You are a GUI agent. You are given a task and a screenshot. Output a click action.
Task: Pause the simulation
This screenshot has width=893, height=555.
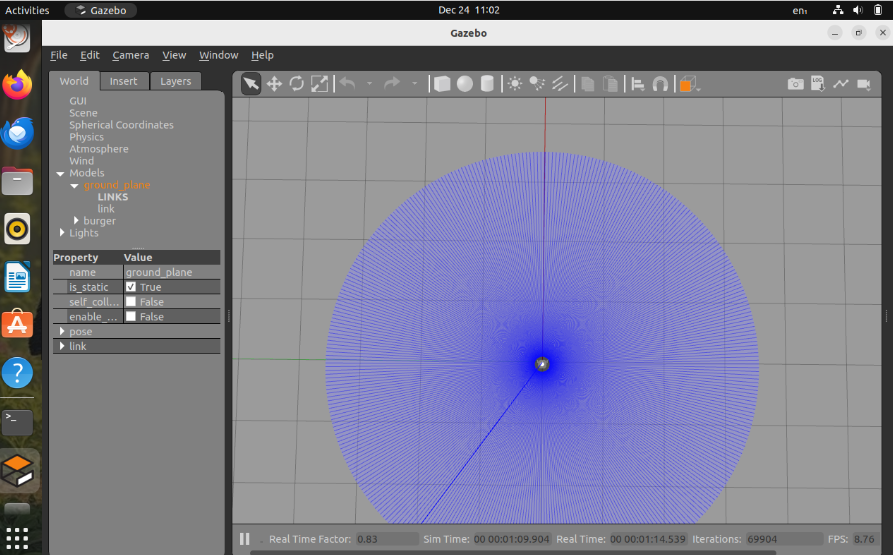coord(245,538)
